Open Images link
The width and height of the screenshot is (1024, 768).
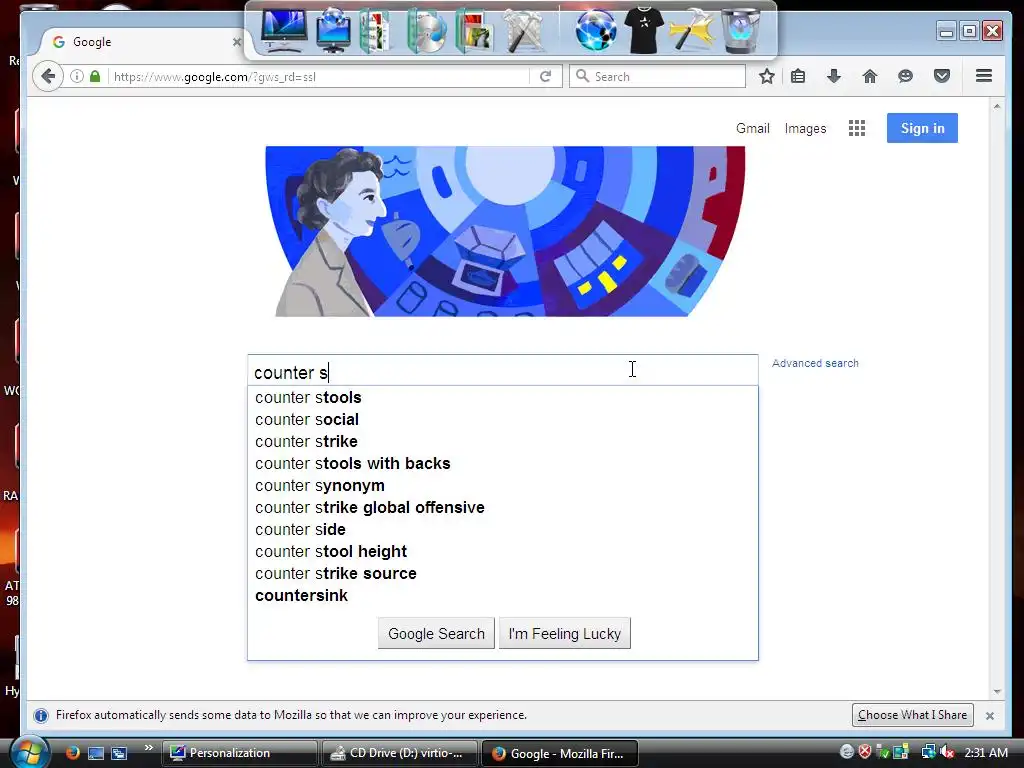[805, 129]
